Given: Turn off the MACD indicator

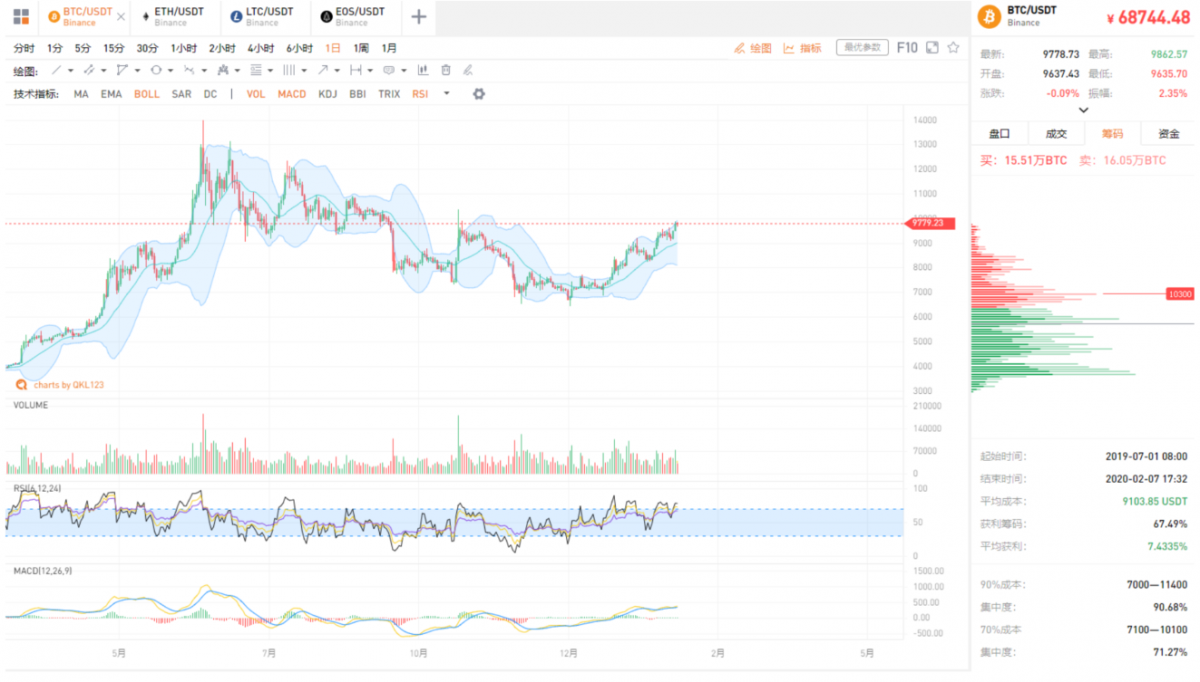Looking at the screenshot, I should pos(292,94).
